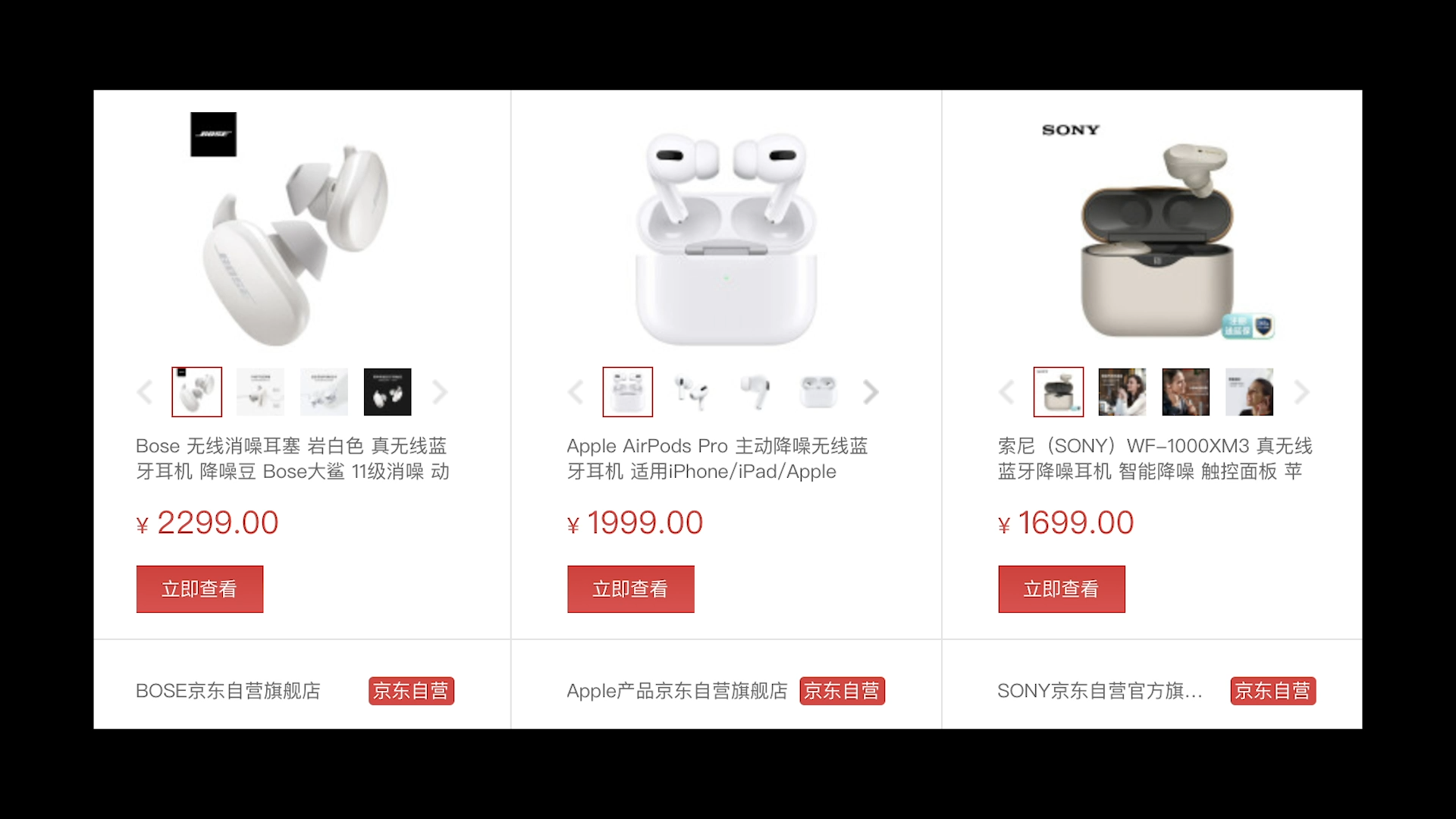Advance Sony thumbnail carousel with right chevron
1456x819 pixels.
[1301, 392]
